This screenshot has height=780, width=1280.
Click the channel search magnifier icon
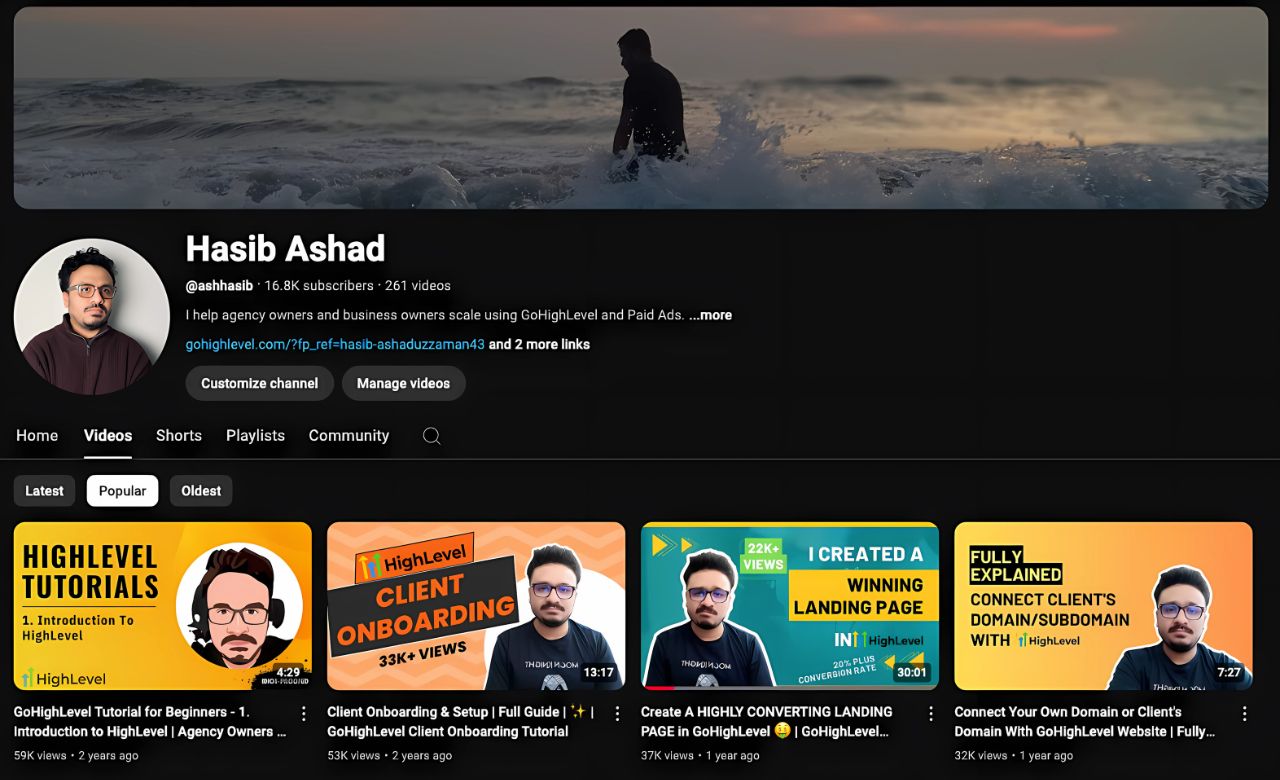click(431, 436)
